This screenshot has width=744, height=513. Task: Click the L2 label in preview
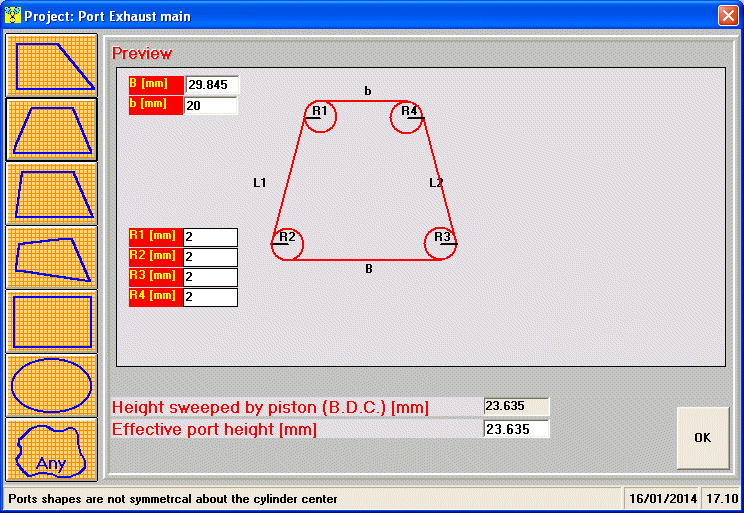[436, 183]
